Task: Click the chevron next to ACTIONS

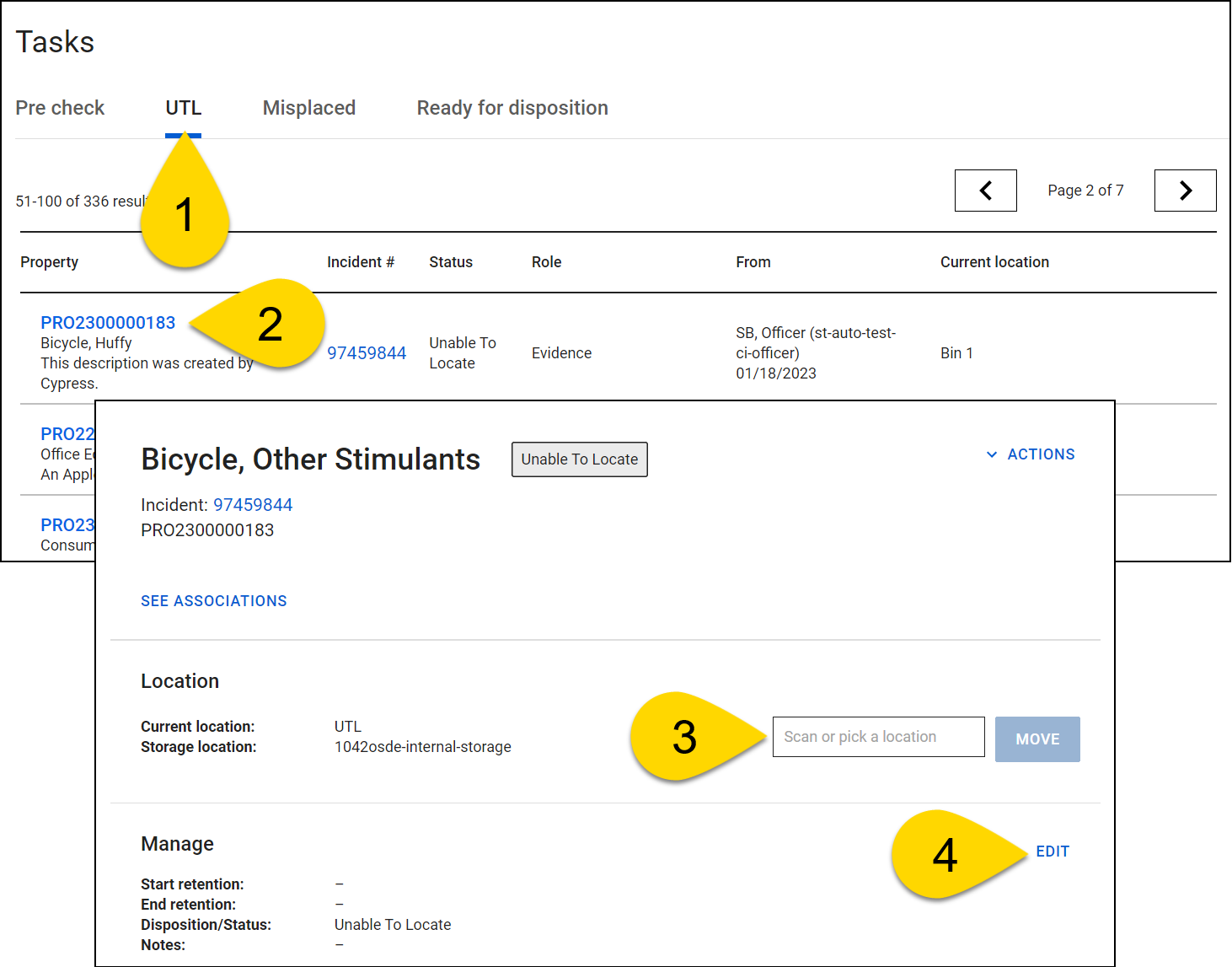Action: pos(992,454)
